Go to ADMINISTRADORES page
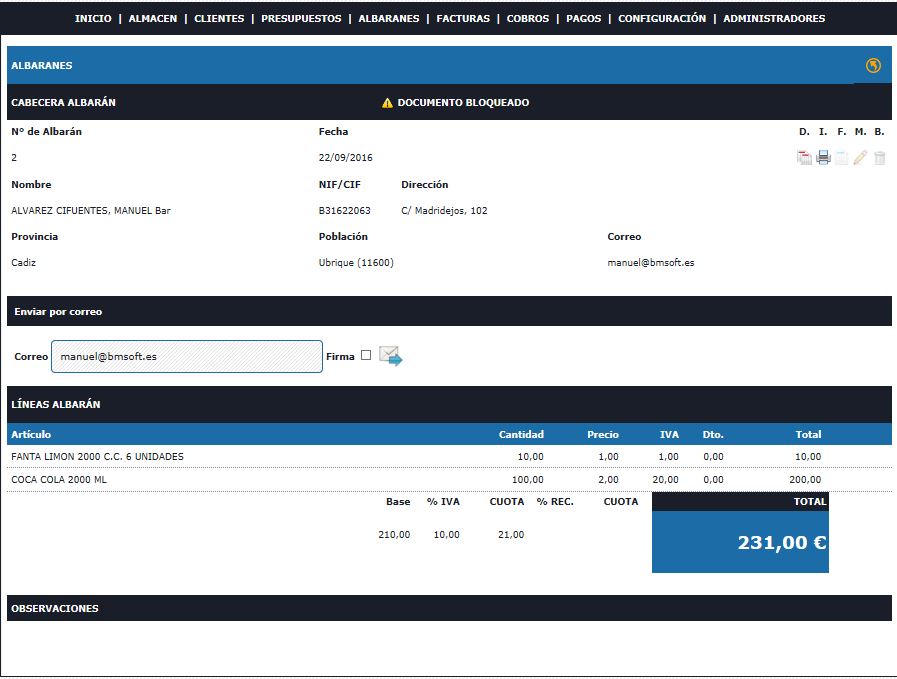 tap(774, 19)
